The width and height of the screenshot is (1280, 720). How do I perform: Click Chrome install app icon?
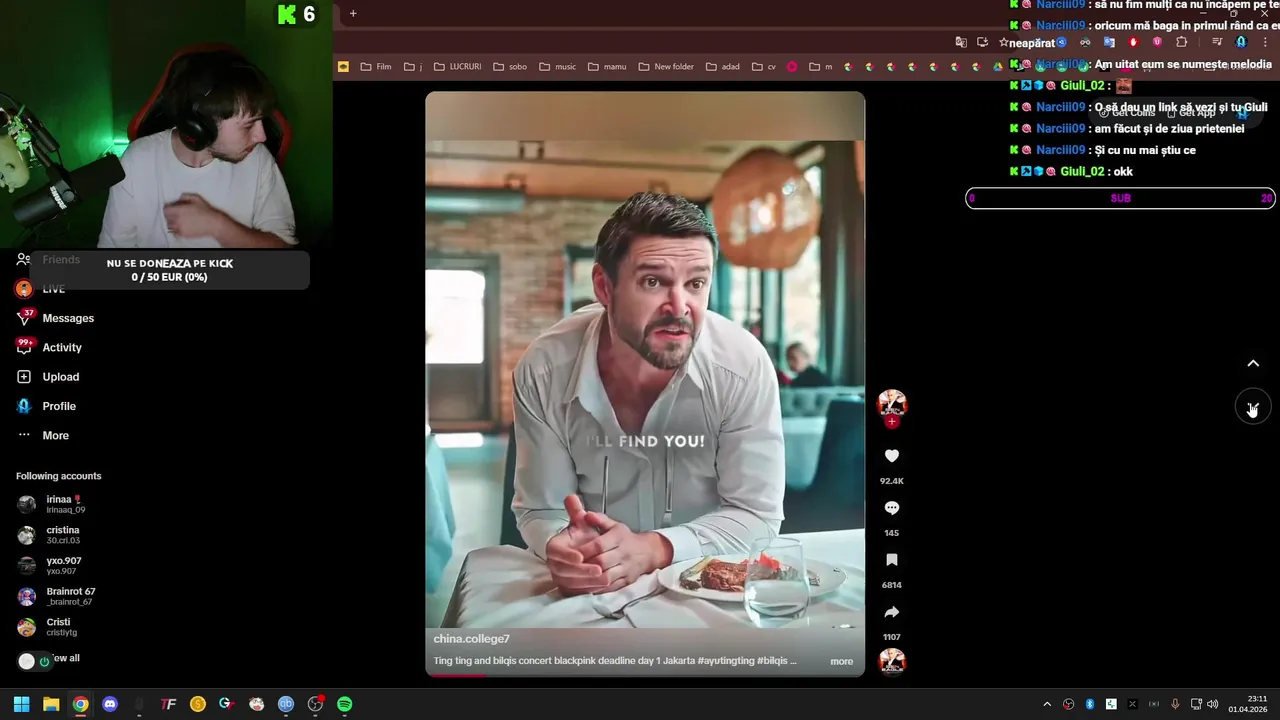click(x=982, y=42)
